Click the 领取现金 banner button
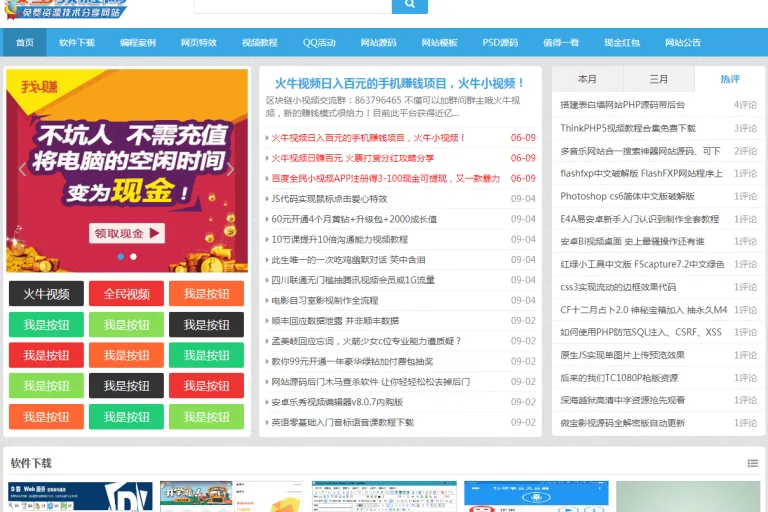768x512 pixels. coord(127,233)
